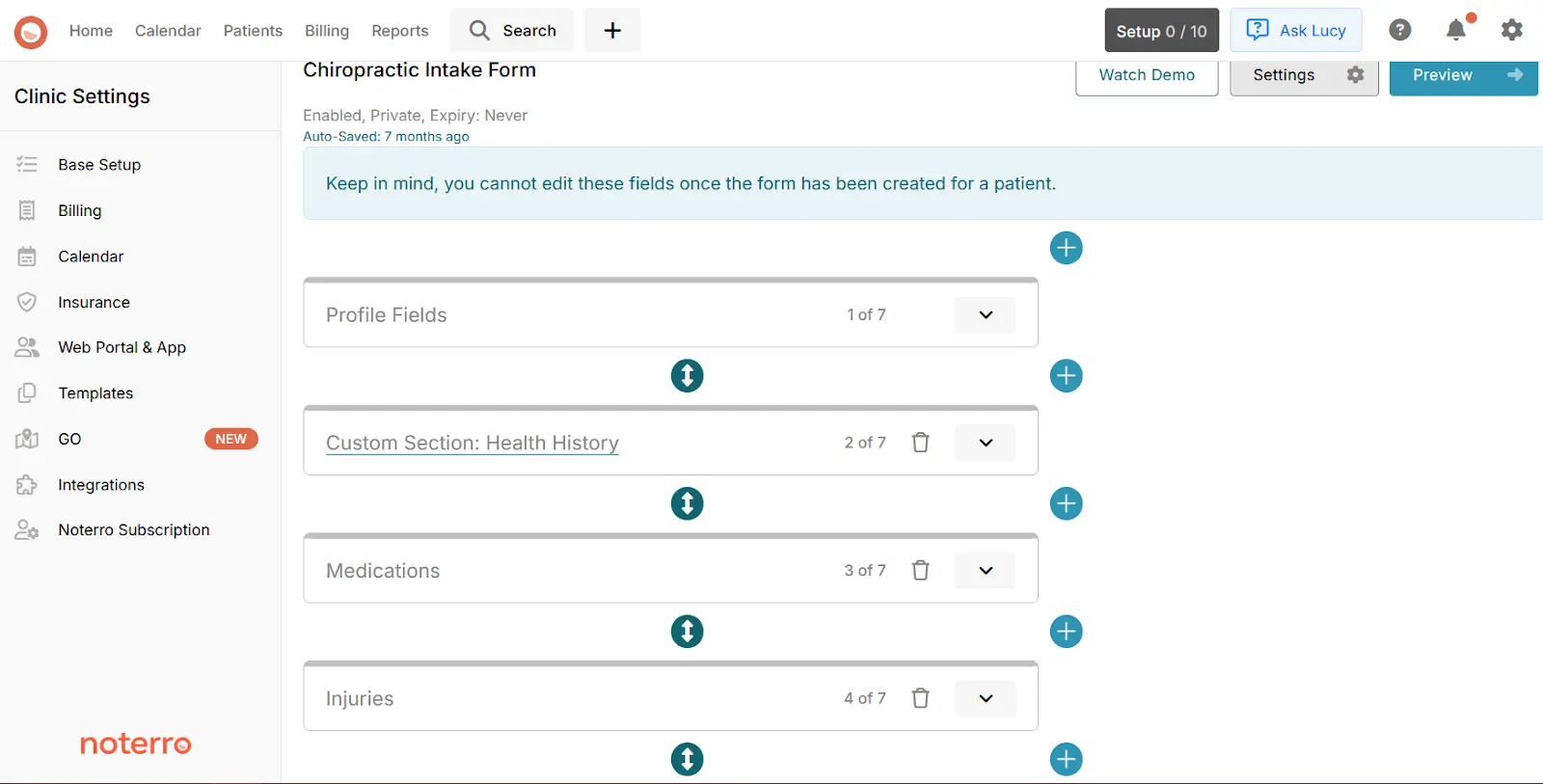Click Watch Demo button

click(1147, 76)
